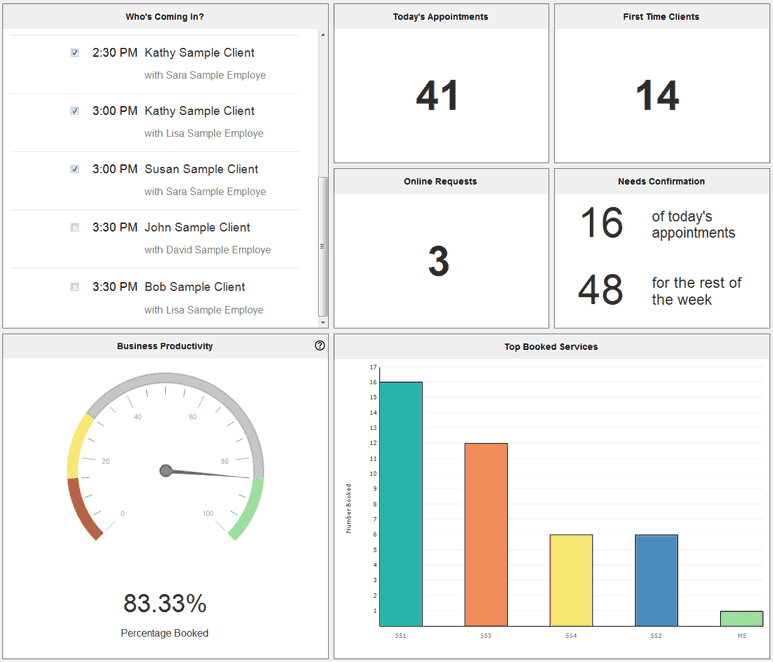Click the small green MS bar
773x662 pixels.
[x=741, y=618]
